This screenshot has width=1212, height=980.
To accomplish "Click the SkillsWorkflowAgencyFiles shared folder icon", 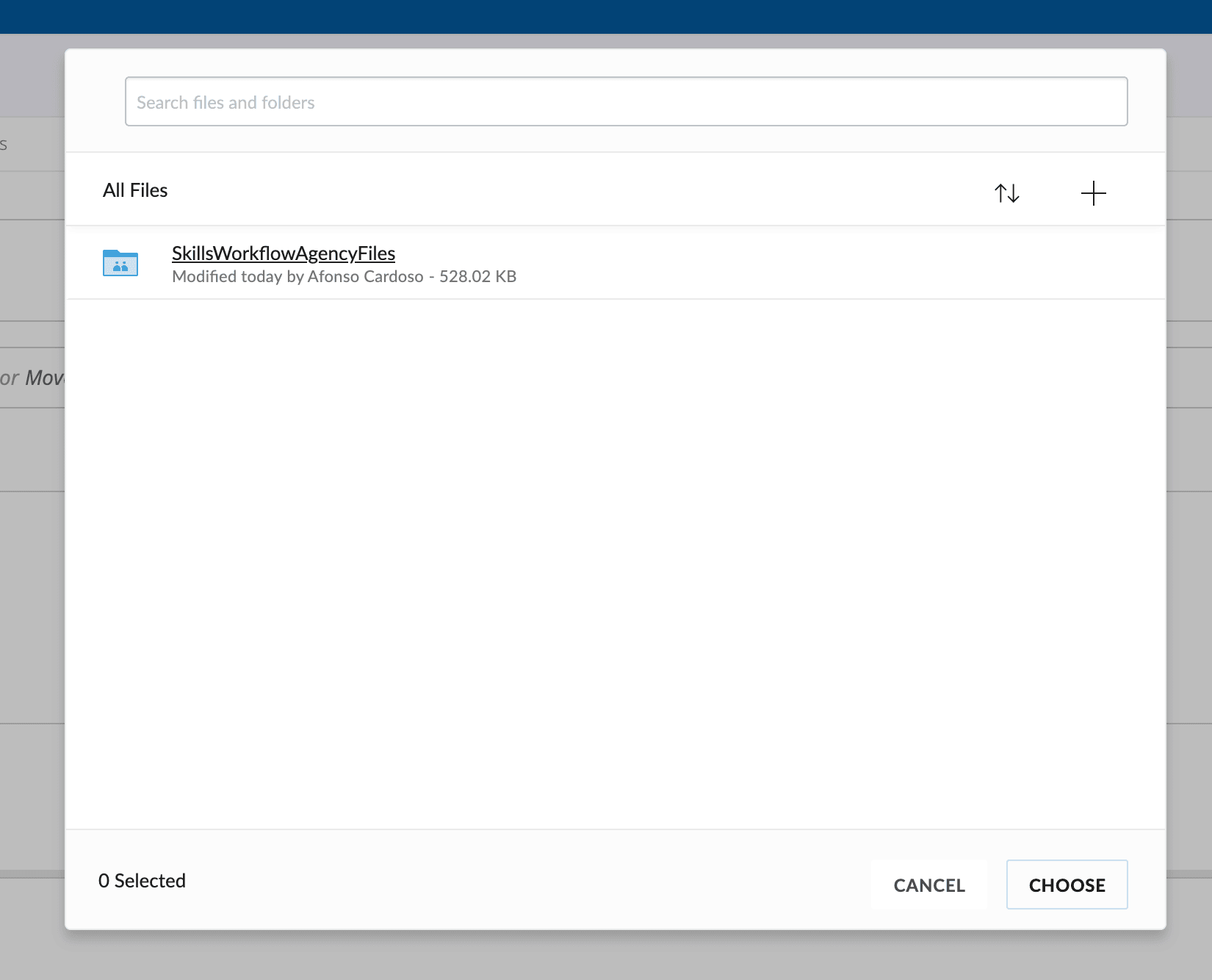I will click(120, 263).
